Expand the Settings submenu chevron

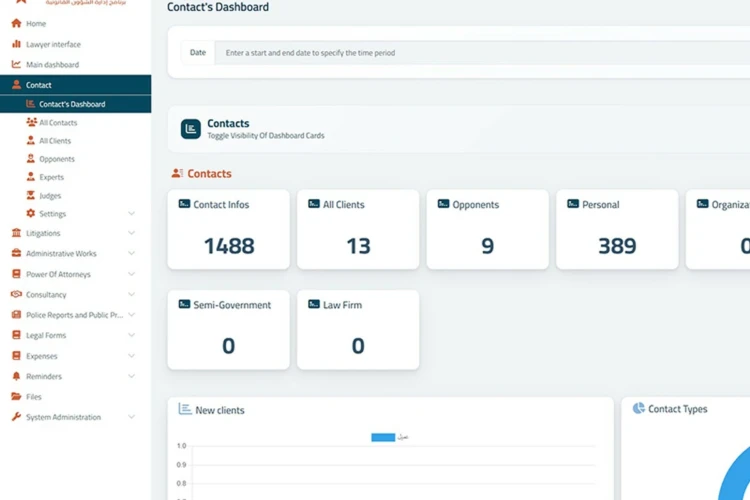pos(131,213)
